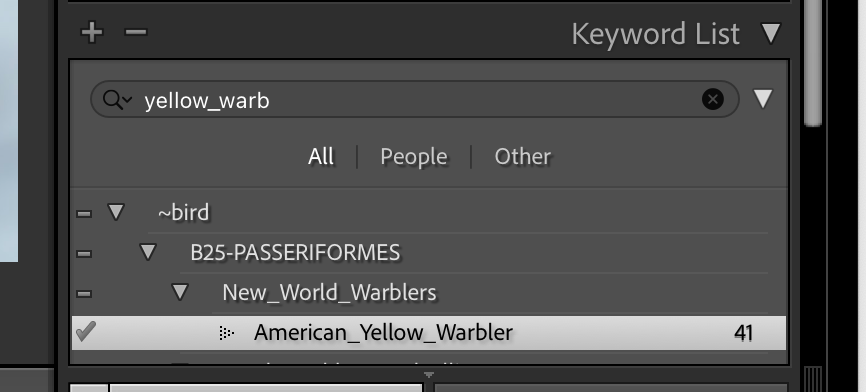Switch to the People keyword filter
Viewport: 866px width, 392px height.
click(x=414, y=157)
